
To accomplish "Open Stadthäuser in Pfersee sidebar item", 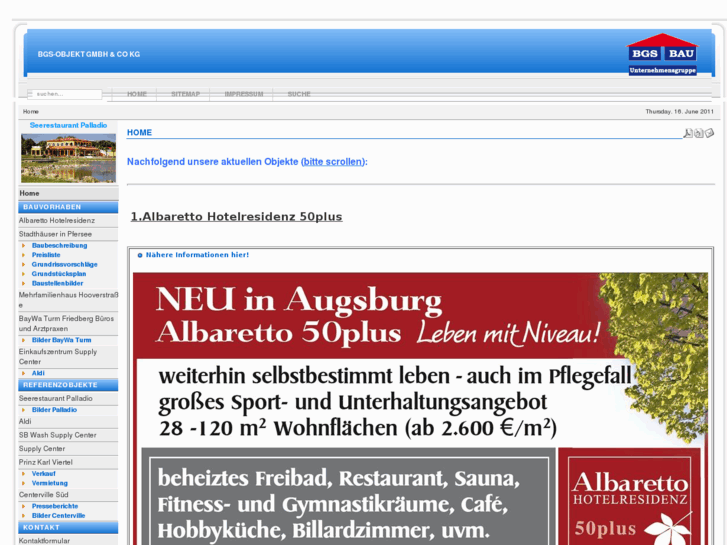I will (68, 234).
